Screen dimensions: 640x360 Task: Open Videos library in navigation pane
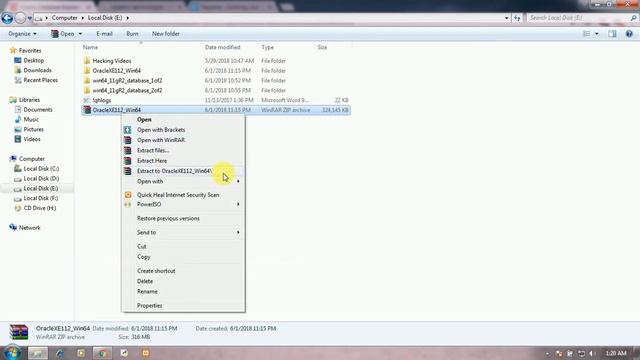(32, 139)
